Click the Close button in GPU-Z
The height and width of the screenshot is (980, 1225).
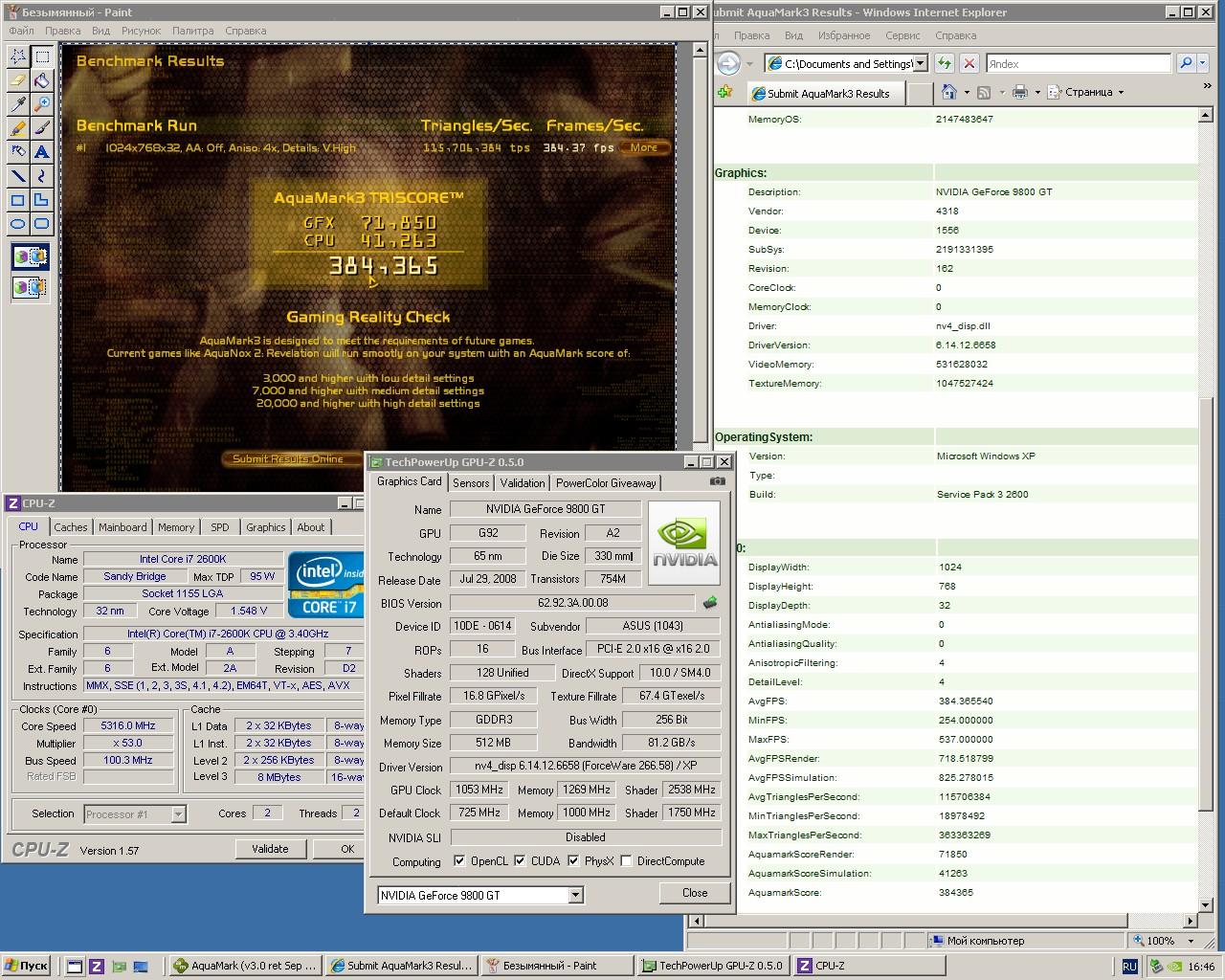pos(695,893)
